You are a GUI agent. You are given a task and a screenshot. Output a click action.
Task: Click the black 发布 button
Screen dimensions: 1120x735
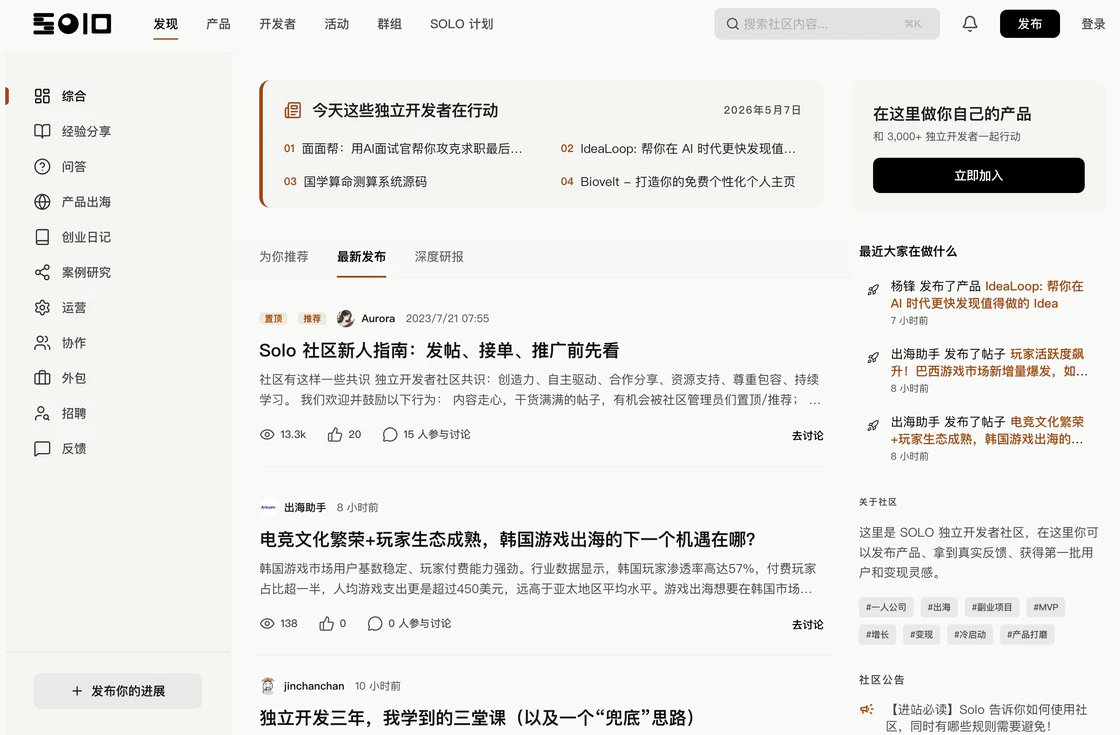(x=1029, y=24)
